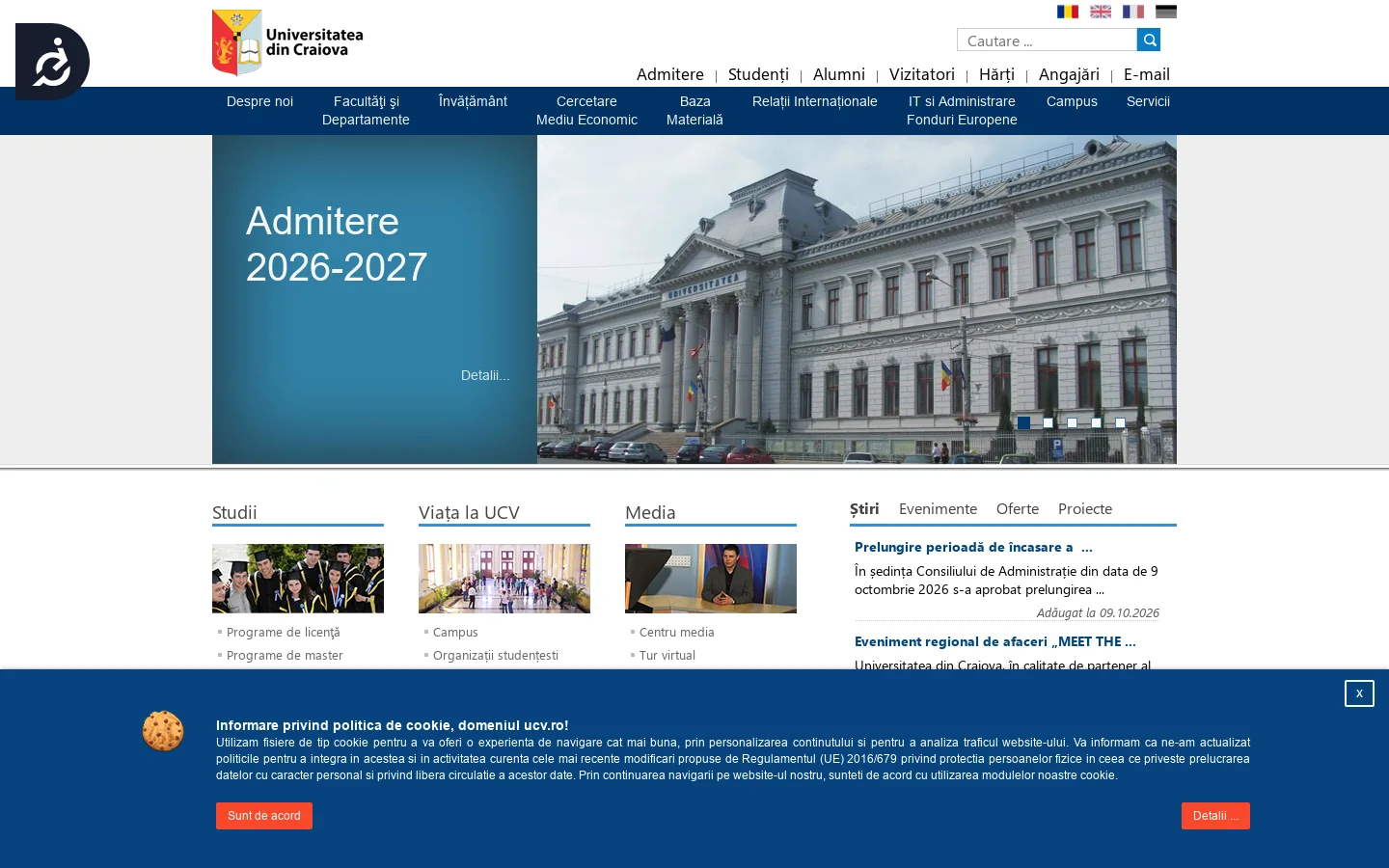Switch language with the British flag
1389x868 pixels.
tap(1101, 12)
